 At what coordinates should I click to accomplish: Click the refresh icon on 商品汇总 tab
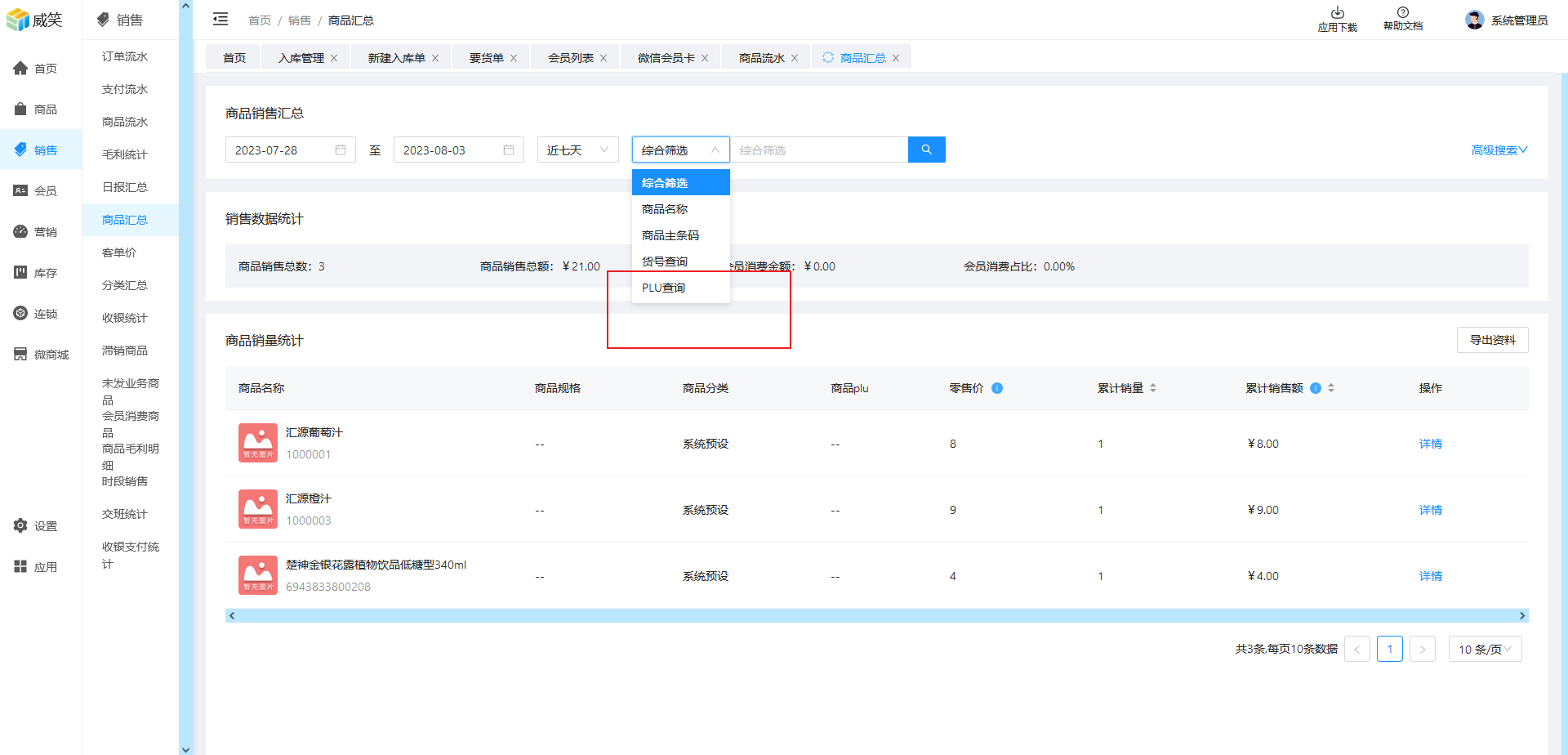click(828, 57)
